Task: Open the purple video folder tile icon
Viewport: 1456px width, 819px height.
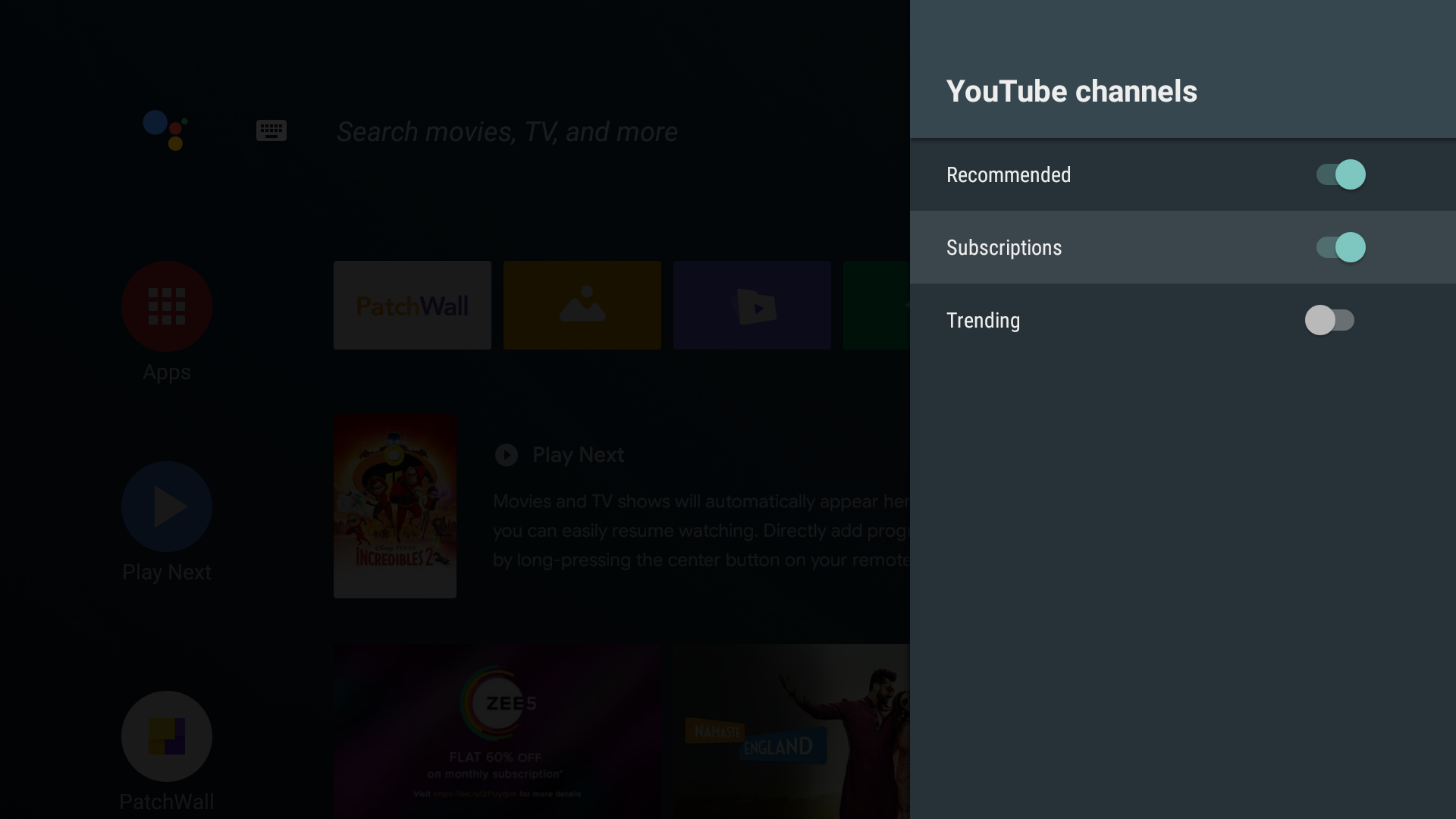Action: (x=752, y=305)
